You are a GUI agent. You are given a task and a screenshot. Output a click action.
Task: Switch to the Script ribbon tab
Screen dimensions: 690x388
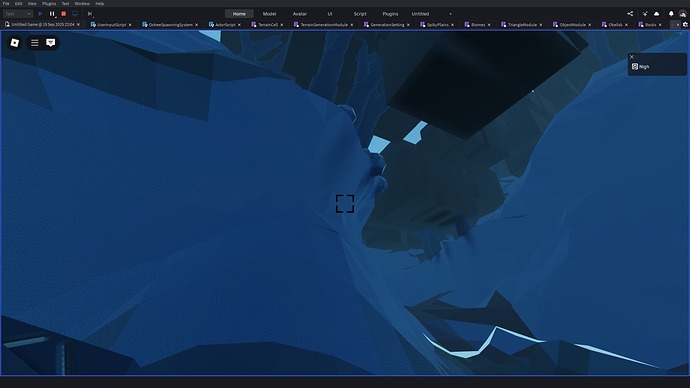360,14
